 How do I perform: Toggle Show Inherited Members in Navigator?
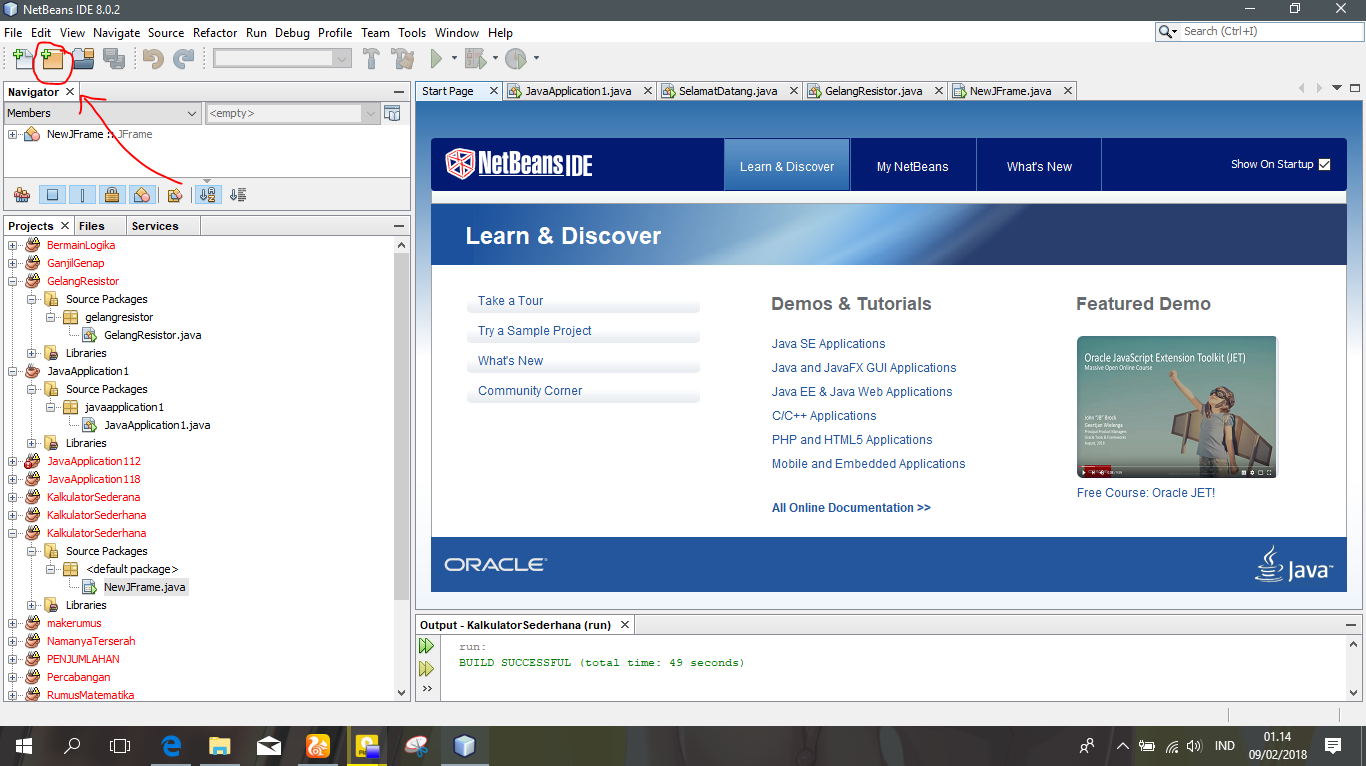point(22,194)
